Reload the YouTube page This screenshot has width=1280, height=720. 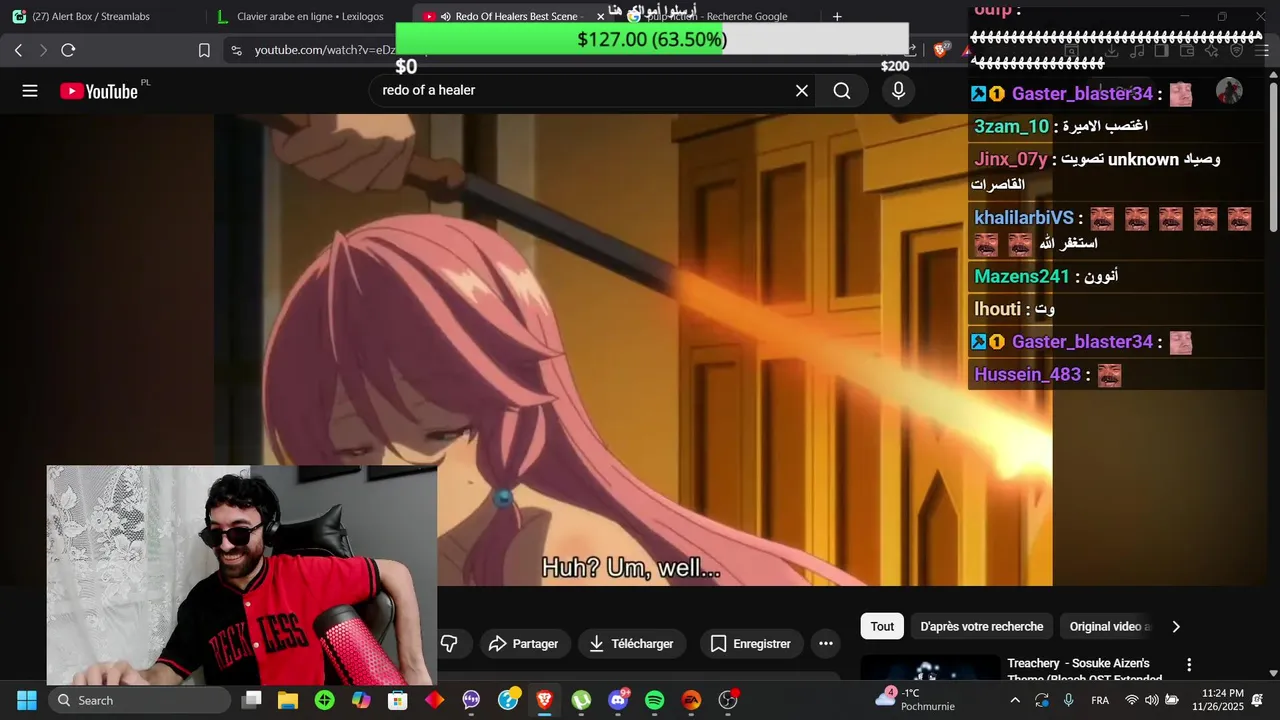click(x=68, y=50)
